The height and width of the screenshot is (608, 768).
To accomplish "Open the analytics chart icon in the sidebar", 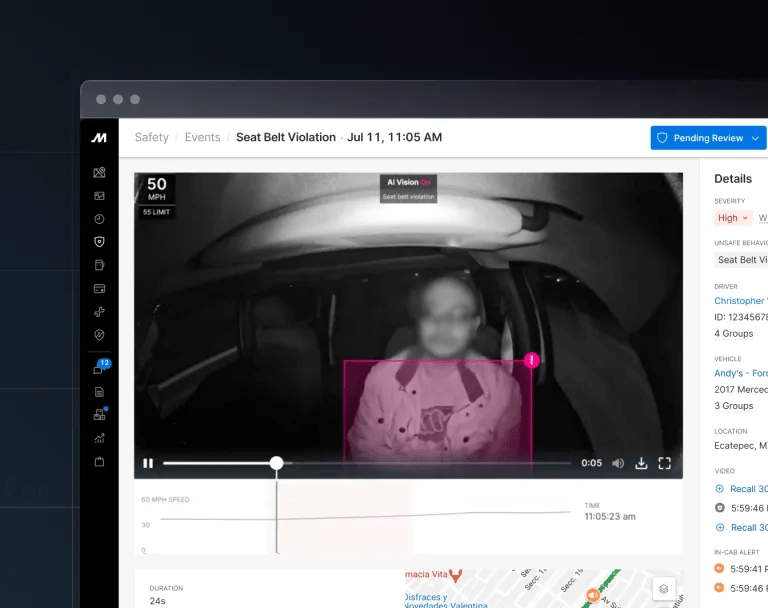I will (x=99, y=438).
